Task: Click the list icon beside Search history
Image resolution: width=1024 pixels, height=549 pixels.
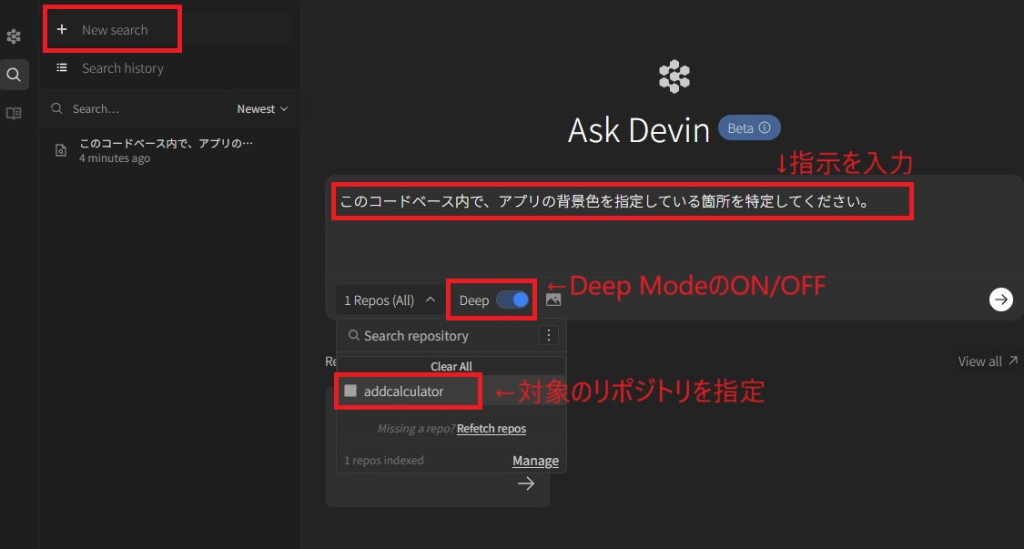Action: click(61, 67)
